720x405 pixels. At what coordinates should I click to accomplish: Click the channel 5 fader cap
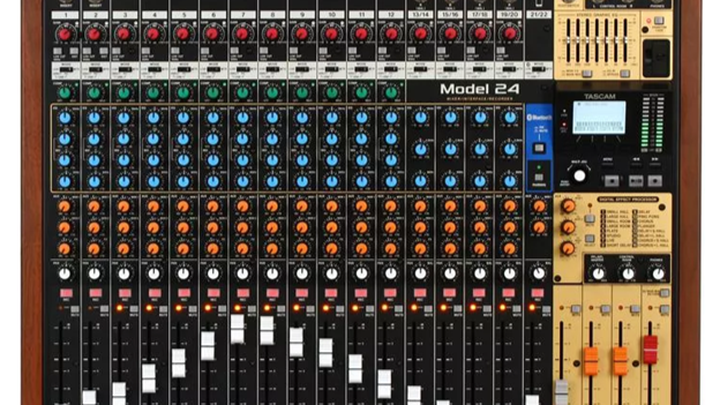tap(179, 363)
